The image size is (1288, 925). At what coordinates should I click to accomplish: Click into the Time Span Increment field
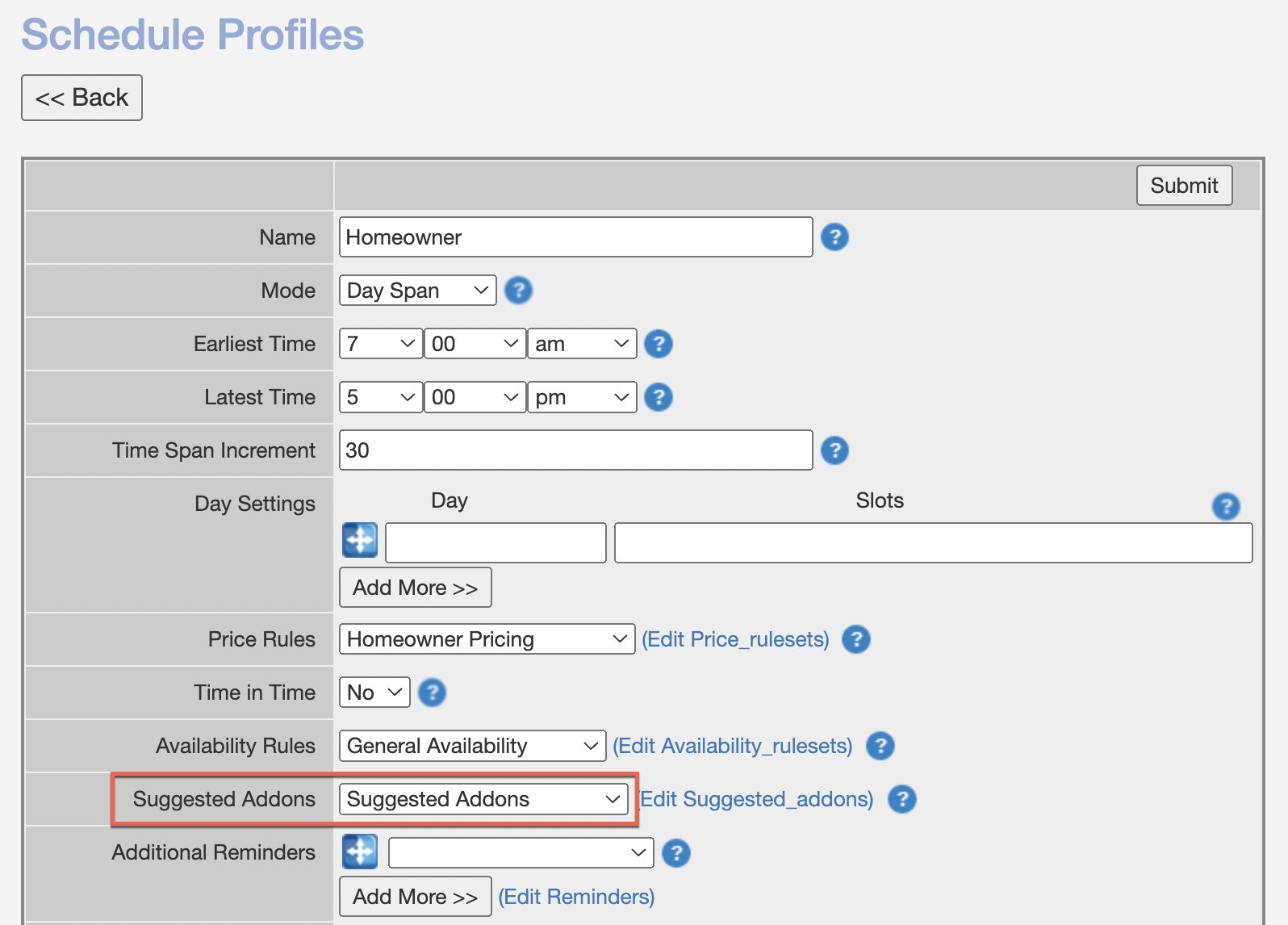575,450
